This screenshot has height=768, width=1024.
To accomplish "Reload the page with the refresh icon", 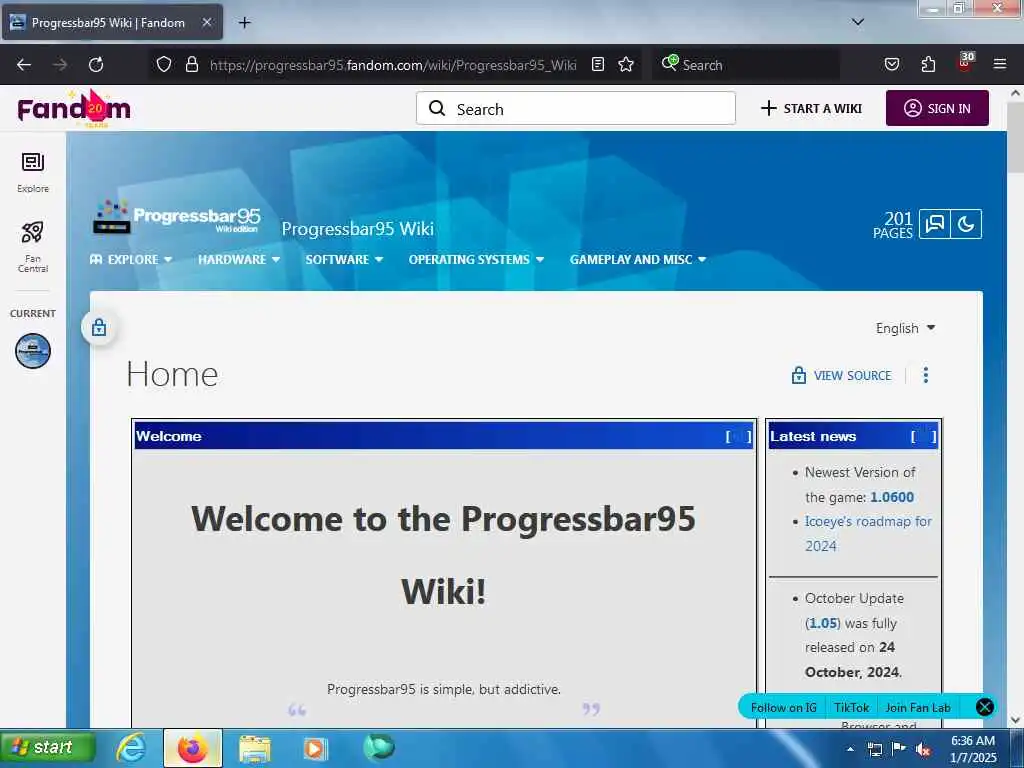I will [96, 65].
